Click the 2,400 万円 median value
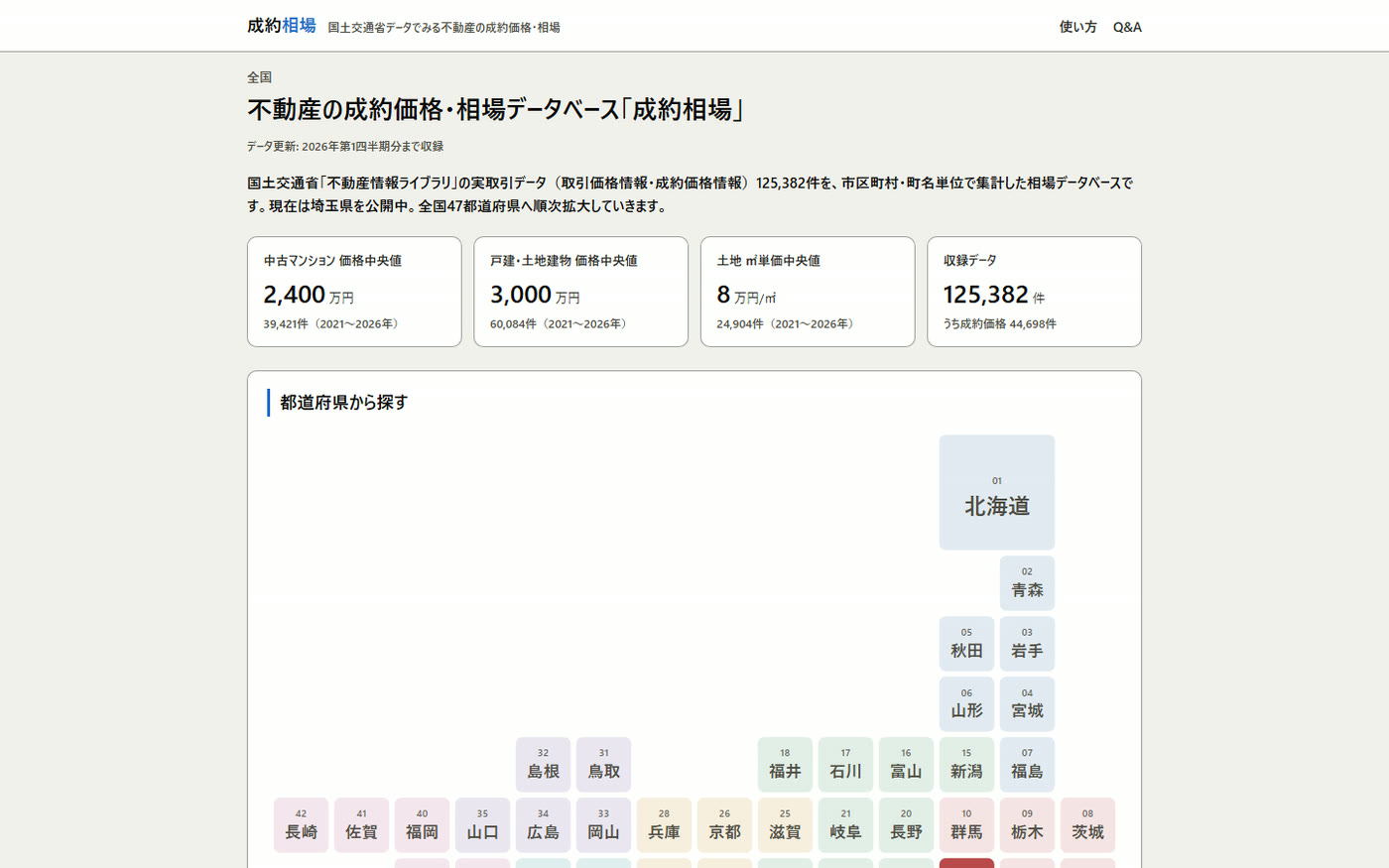This screenshot has height=868, width=1389. [309, 295]
